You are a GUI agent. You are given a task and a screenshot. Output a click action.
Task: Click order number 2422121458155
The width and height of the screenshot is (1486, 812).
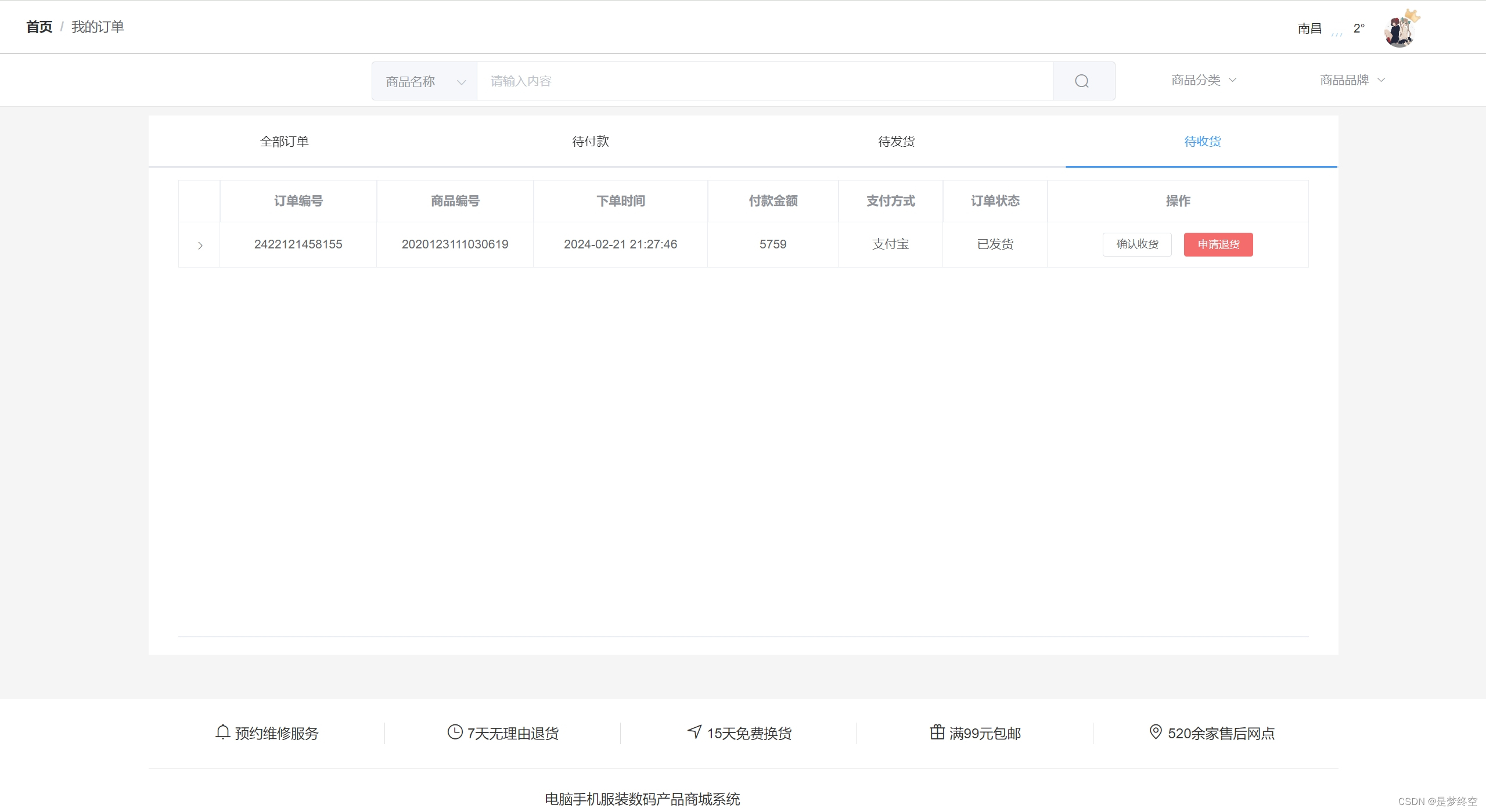[x=298, y=244]
